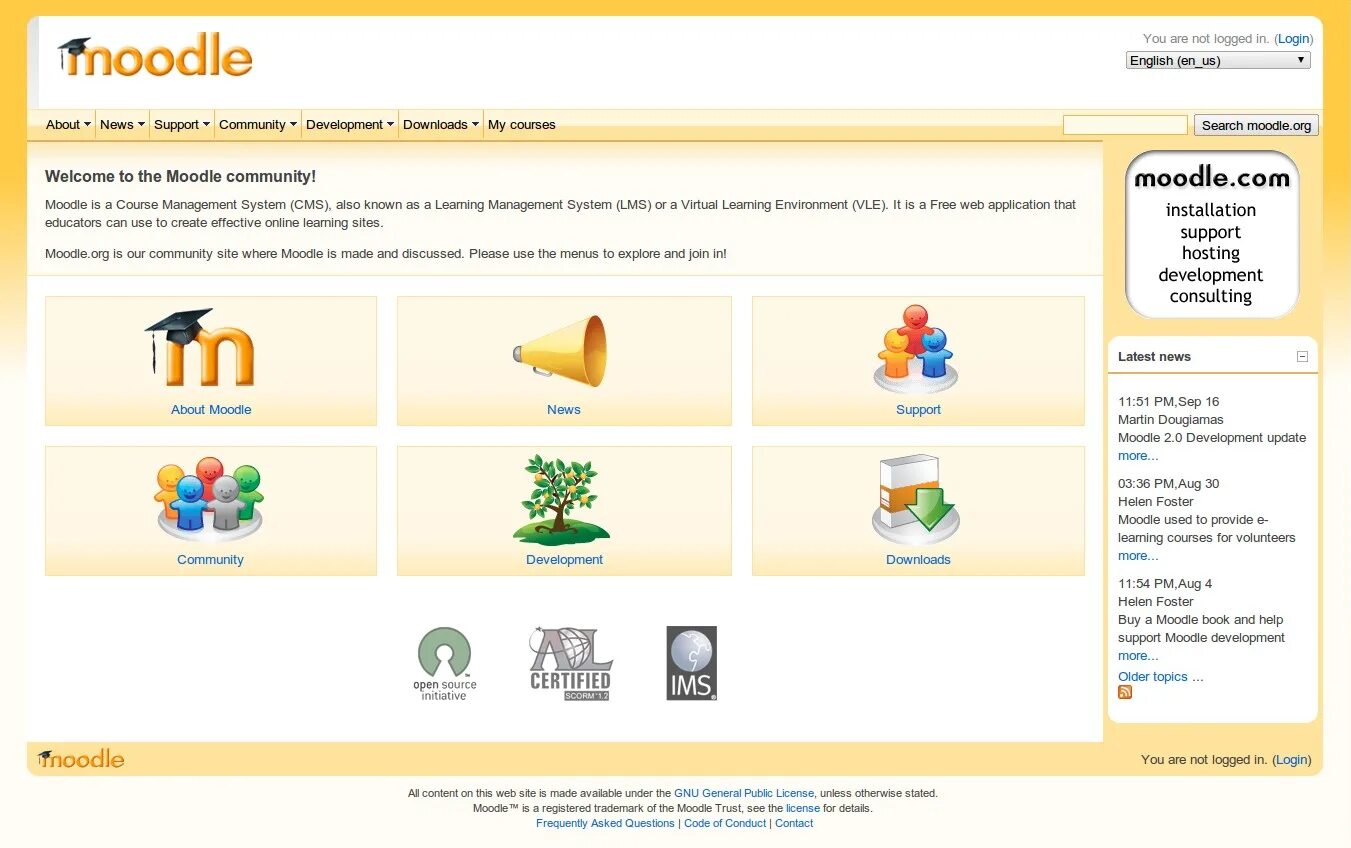Click the Open Source Initiative logo

tap(444, 664)
